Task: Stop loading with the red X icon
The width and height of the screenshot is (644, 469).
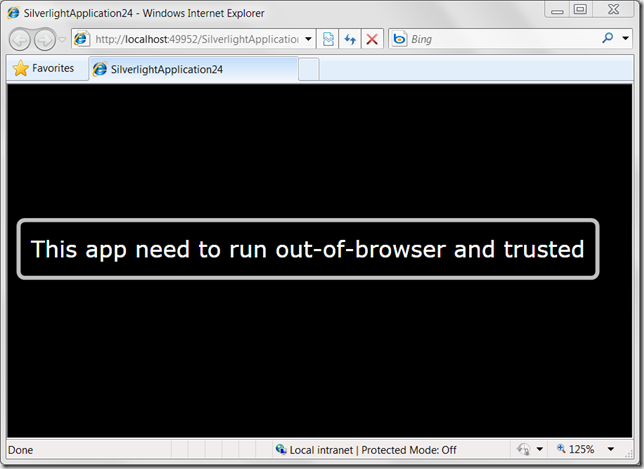Action: point(372,39)
